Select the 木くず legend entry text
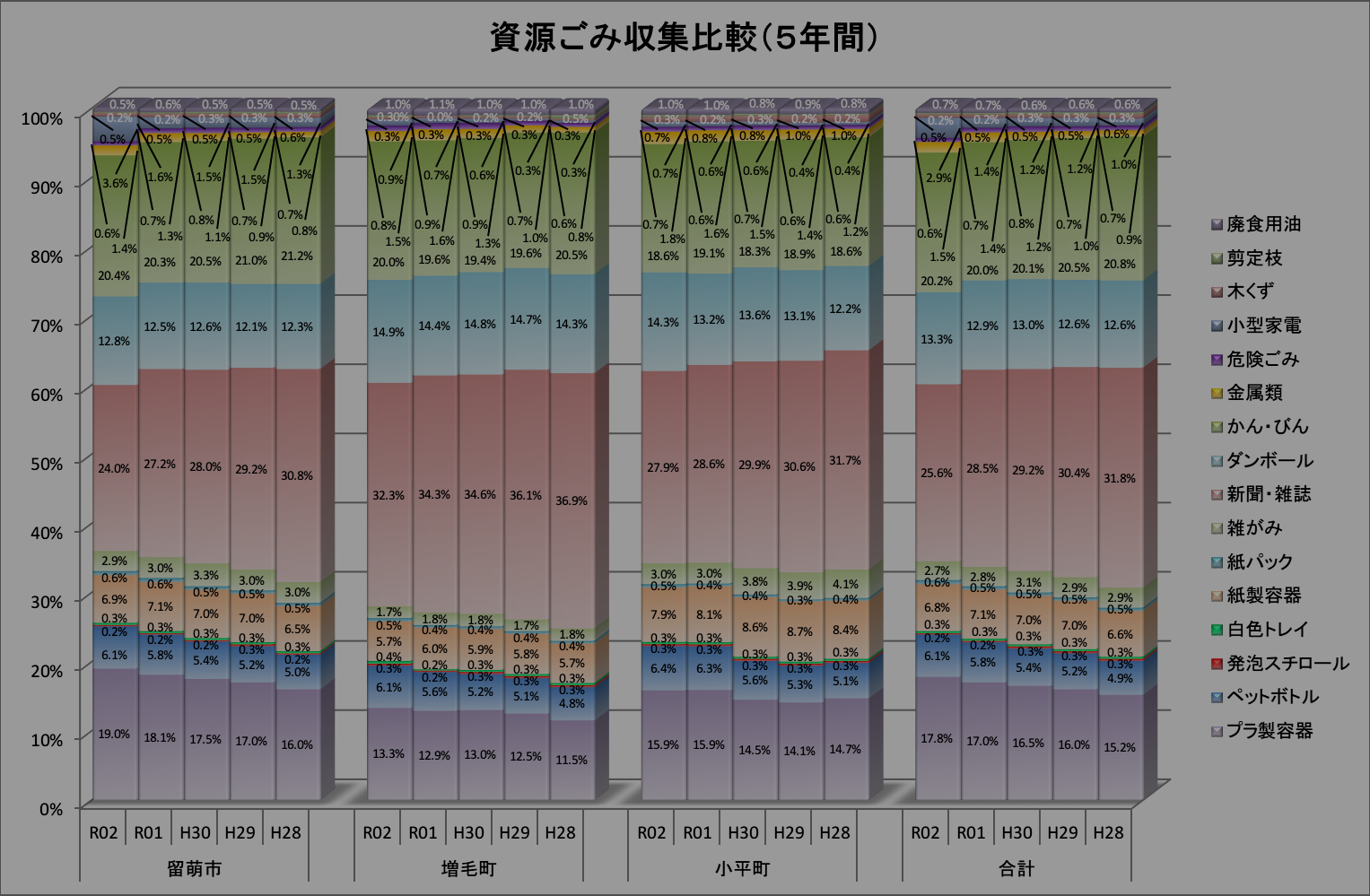The width and height of the screenshot is (1370, 896). (1250, 291)
